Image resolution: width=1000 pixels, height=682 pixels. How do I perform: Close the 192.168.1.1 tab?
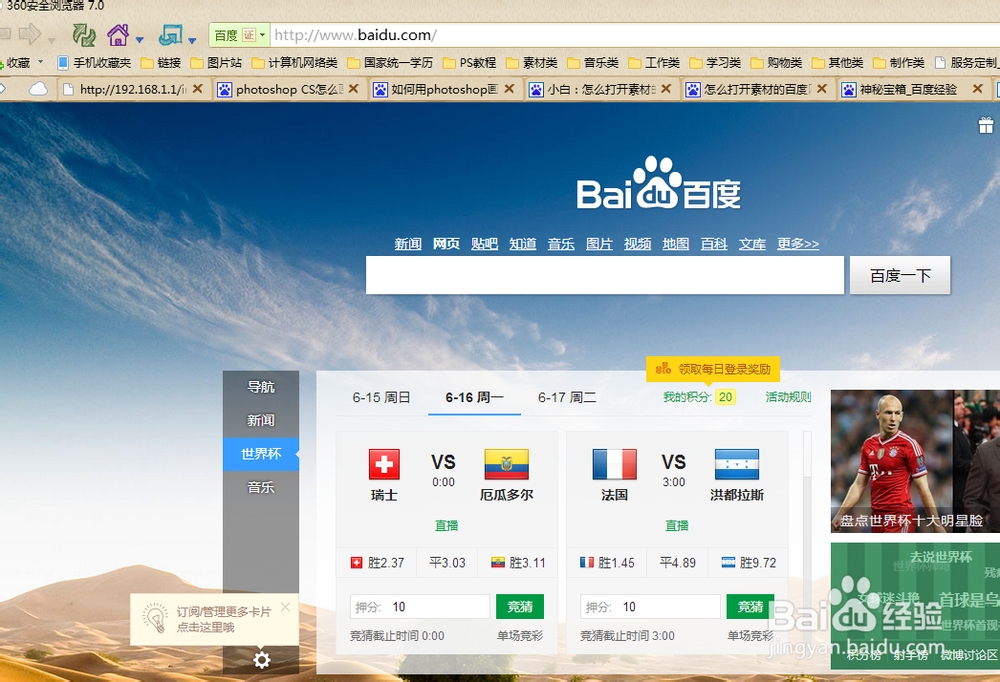coord(198,89)
